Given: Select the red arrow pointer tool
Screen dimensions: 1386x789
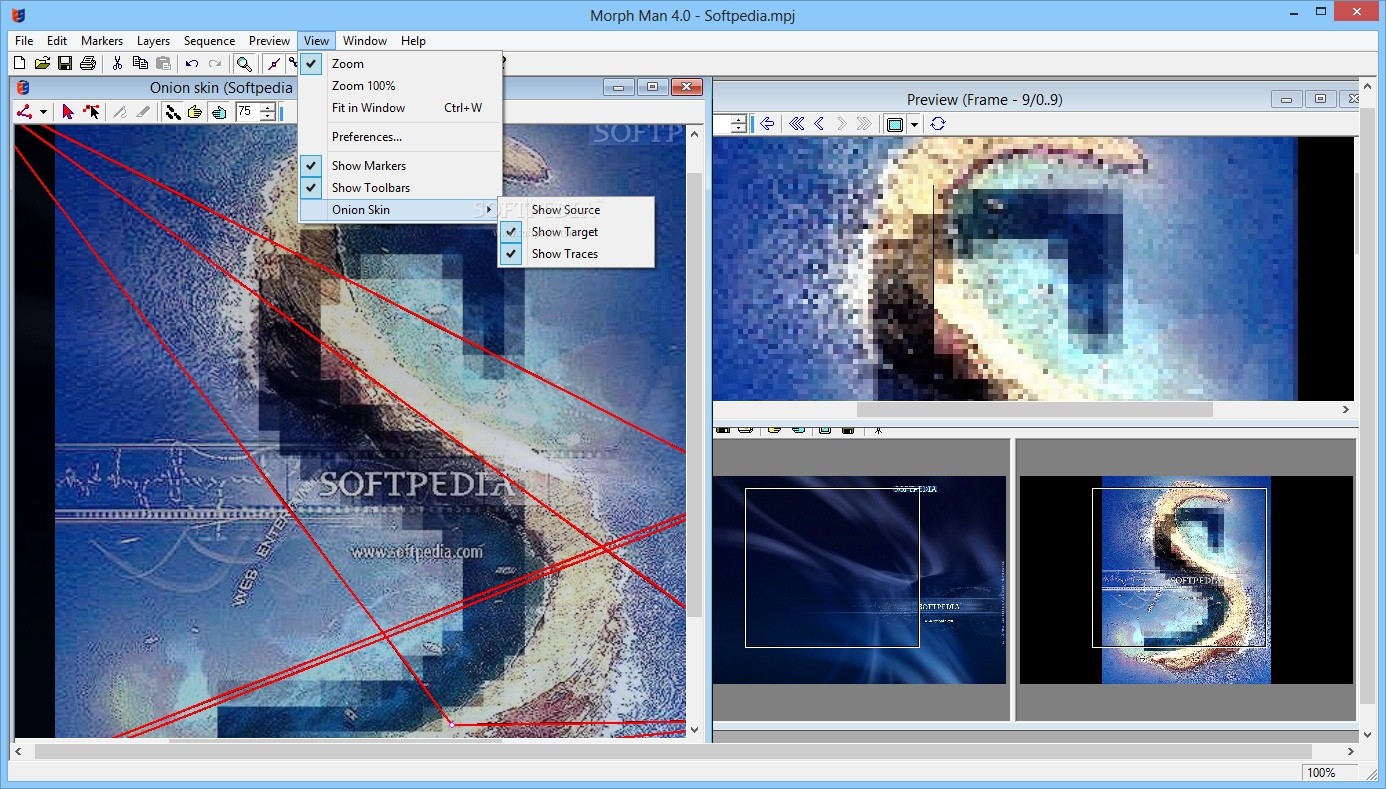Looking at the screenshot, I should click(68, 112).
